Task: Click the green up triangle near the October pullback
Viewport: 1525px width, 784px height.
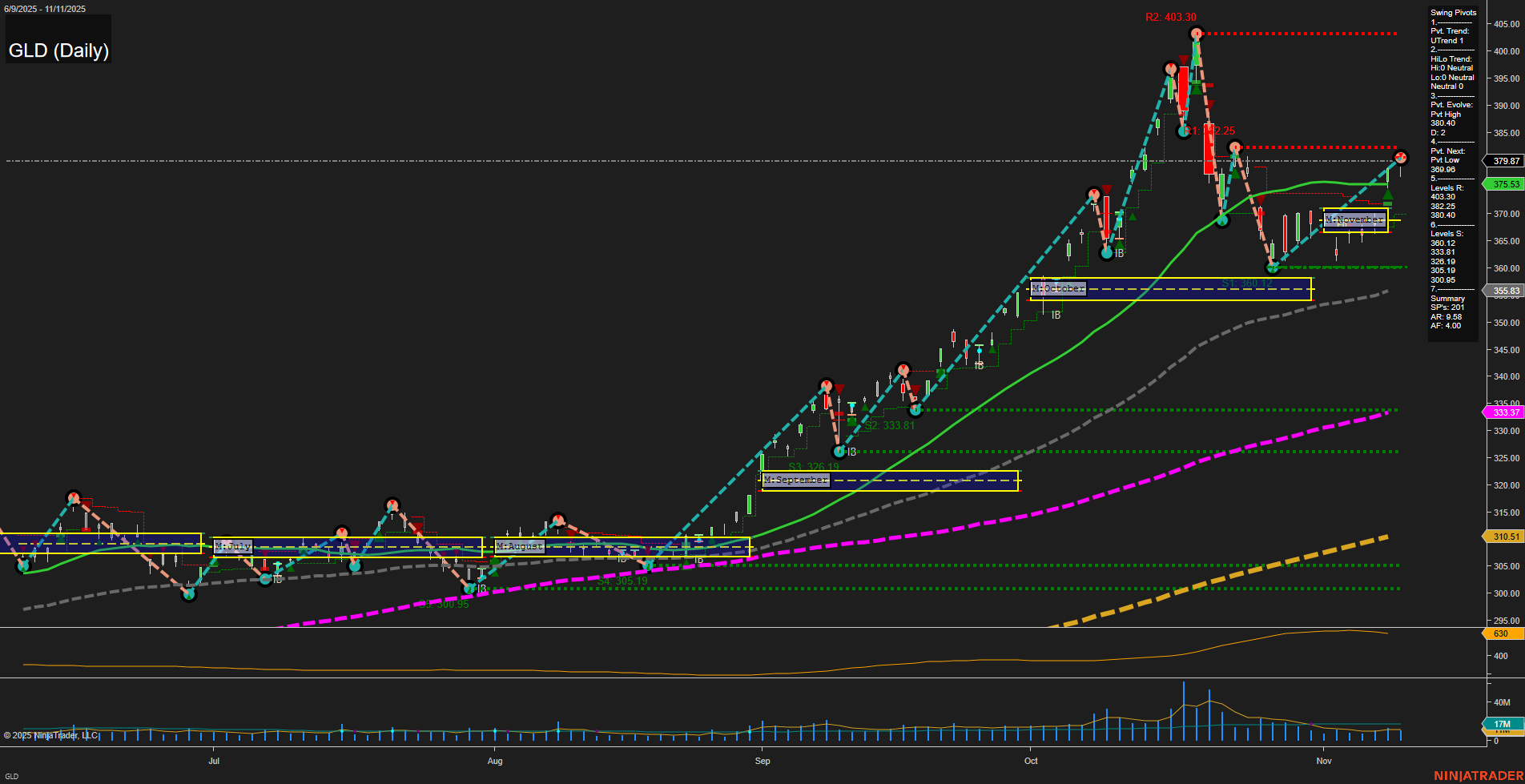Action: [1133, 216]
